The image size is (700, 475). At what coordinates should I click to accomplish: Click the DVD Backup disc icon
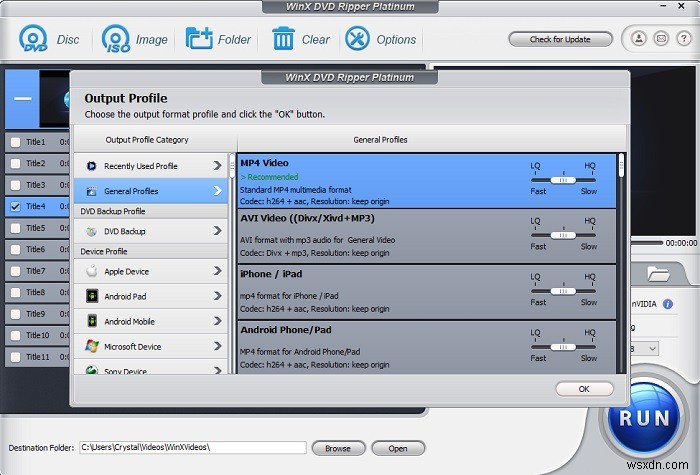coord(91,231)
